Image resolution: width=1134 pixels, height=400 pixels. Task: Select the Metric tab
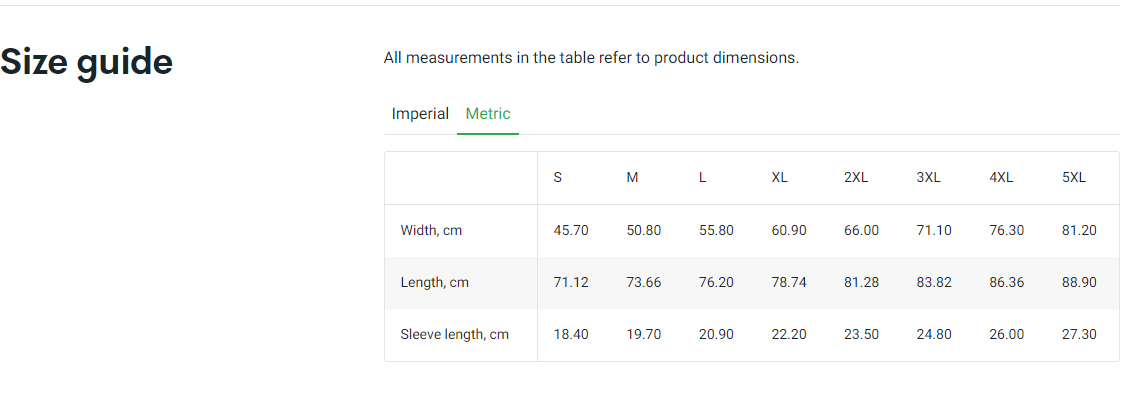(488, 114)
